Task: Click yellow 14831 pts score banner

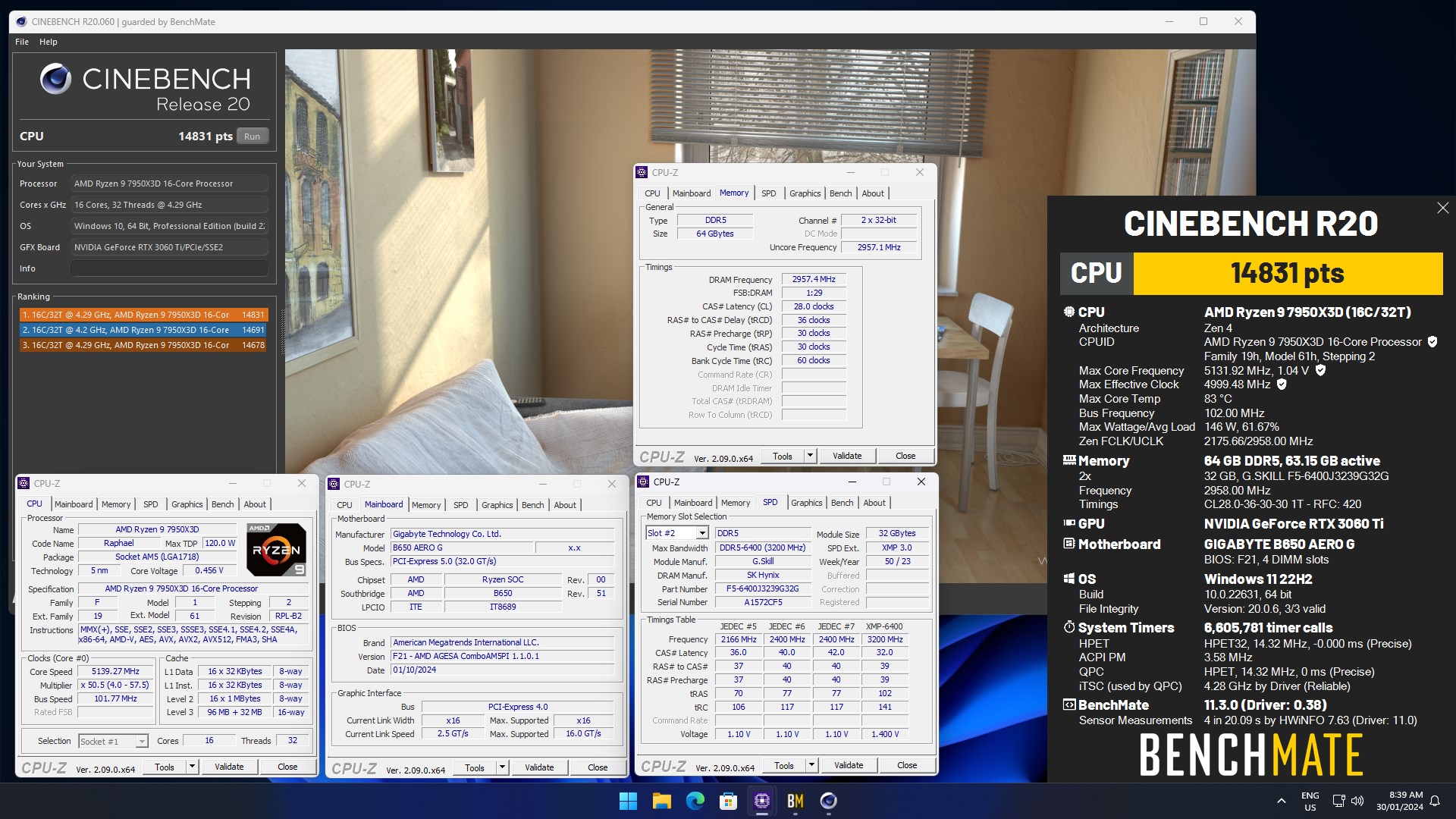Action: 1288,273
